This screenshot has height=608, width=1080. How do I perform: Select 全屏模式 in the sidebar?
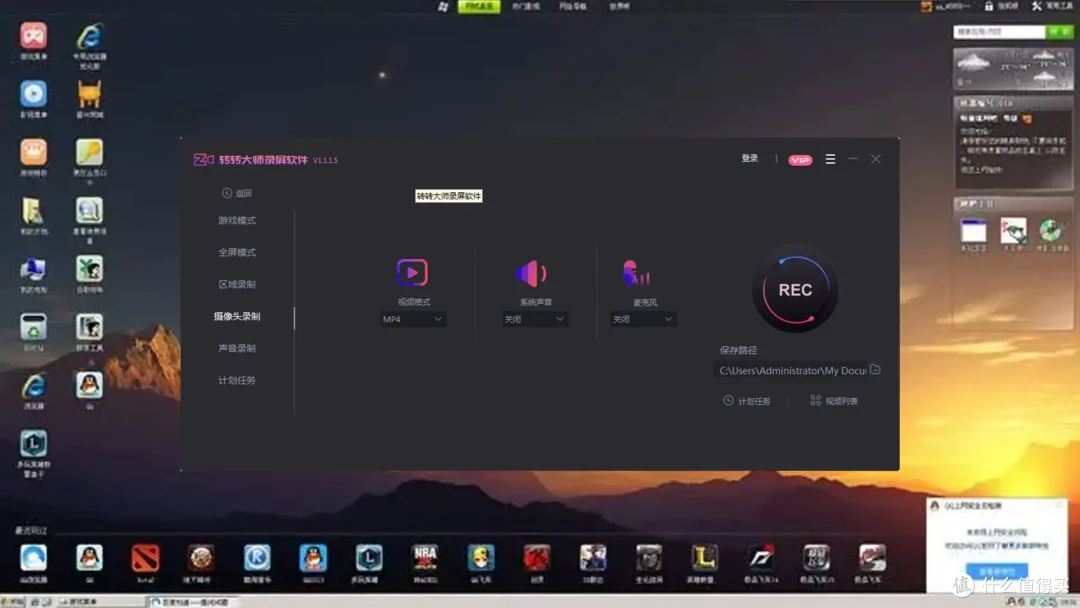(237, 252)
